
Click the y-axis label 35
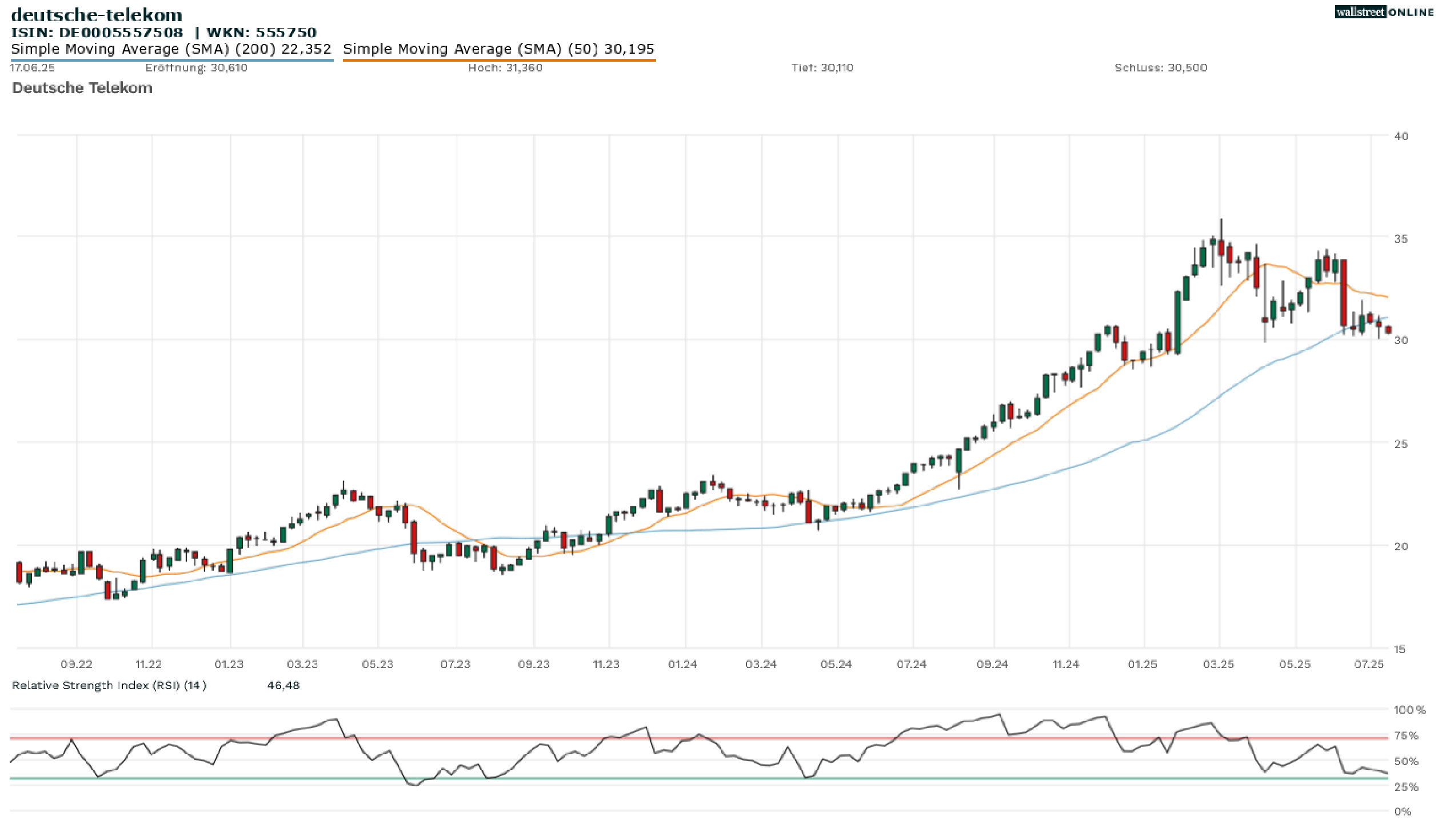[1401, 239]
